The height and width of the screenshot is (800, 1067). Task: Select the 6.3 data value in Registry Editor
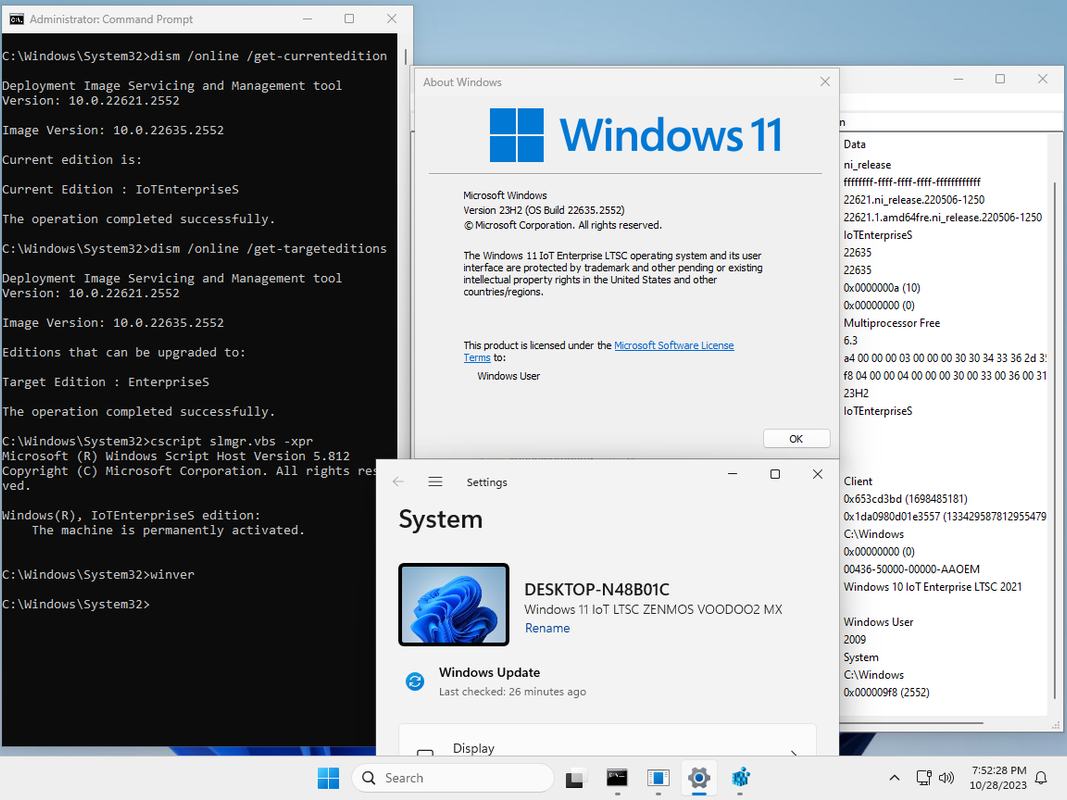pos(851,340)
